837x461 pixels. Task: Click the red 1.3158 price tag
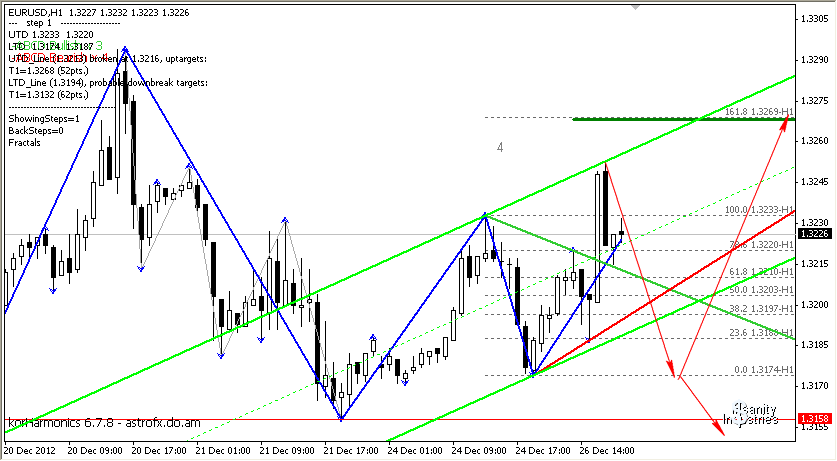(817, 419)
